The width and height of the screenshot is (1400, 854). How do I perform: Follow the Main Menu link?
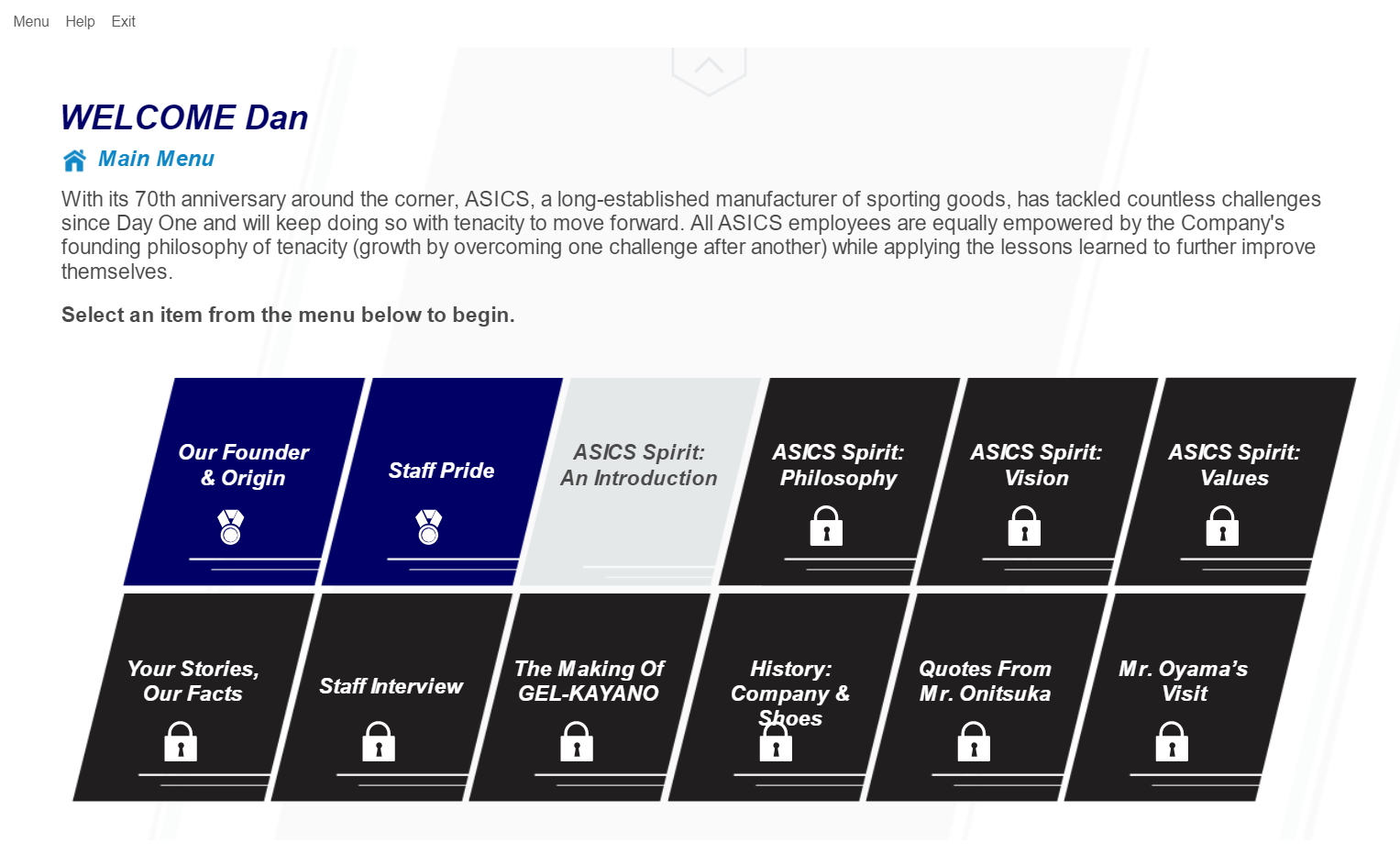click(156, 159)
